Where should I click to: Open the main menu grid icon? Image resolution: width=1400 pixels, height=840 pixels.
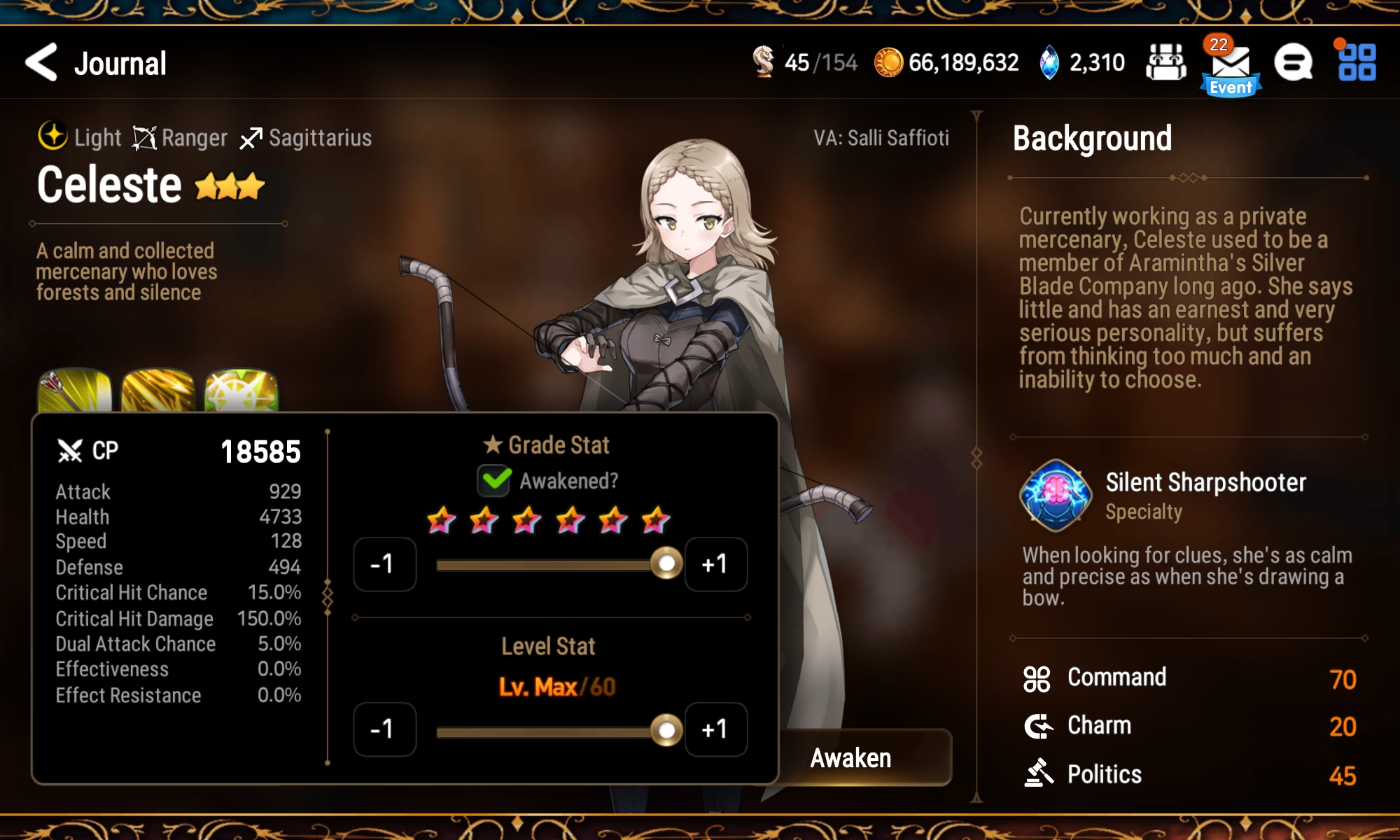point(1357,62)
